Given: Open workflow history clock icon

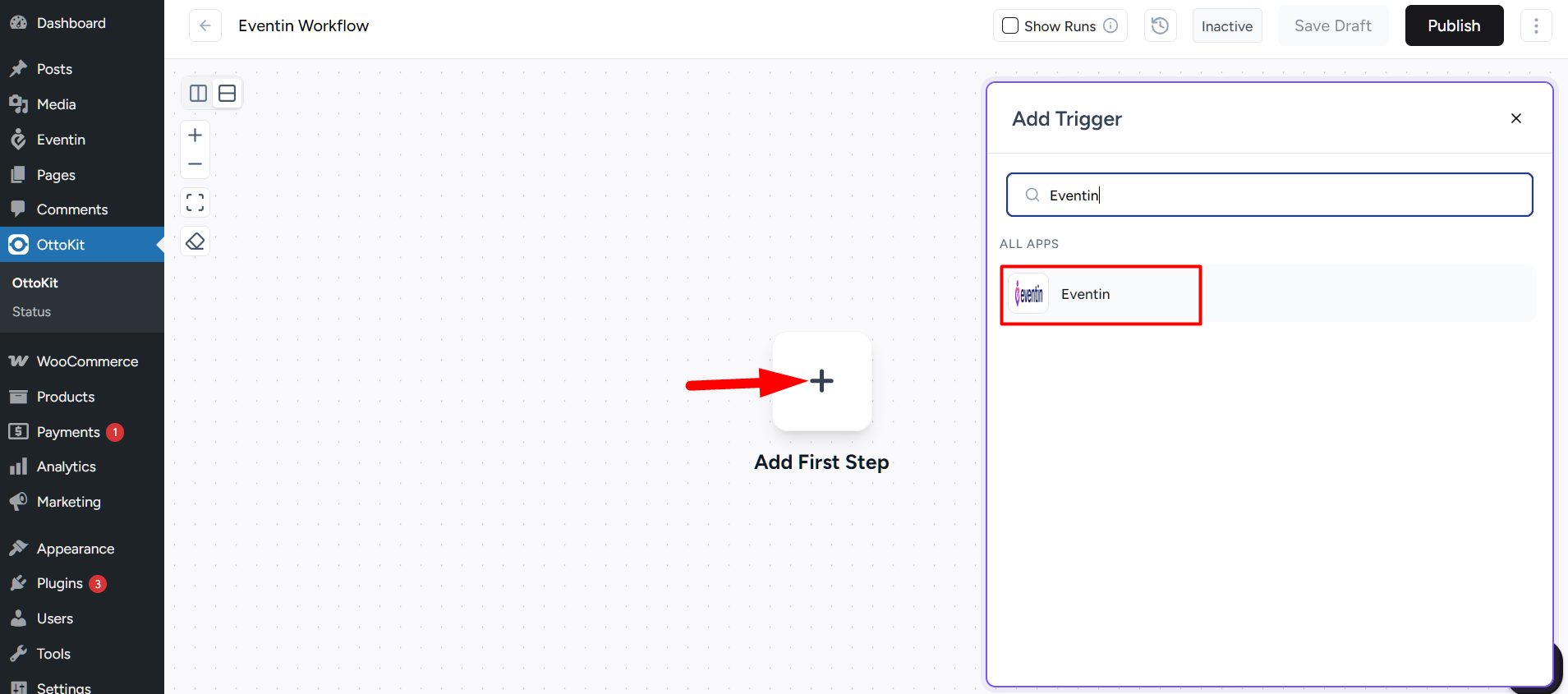Looking at the screenshot, I should coord(1160,25).
